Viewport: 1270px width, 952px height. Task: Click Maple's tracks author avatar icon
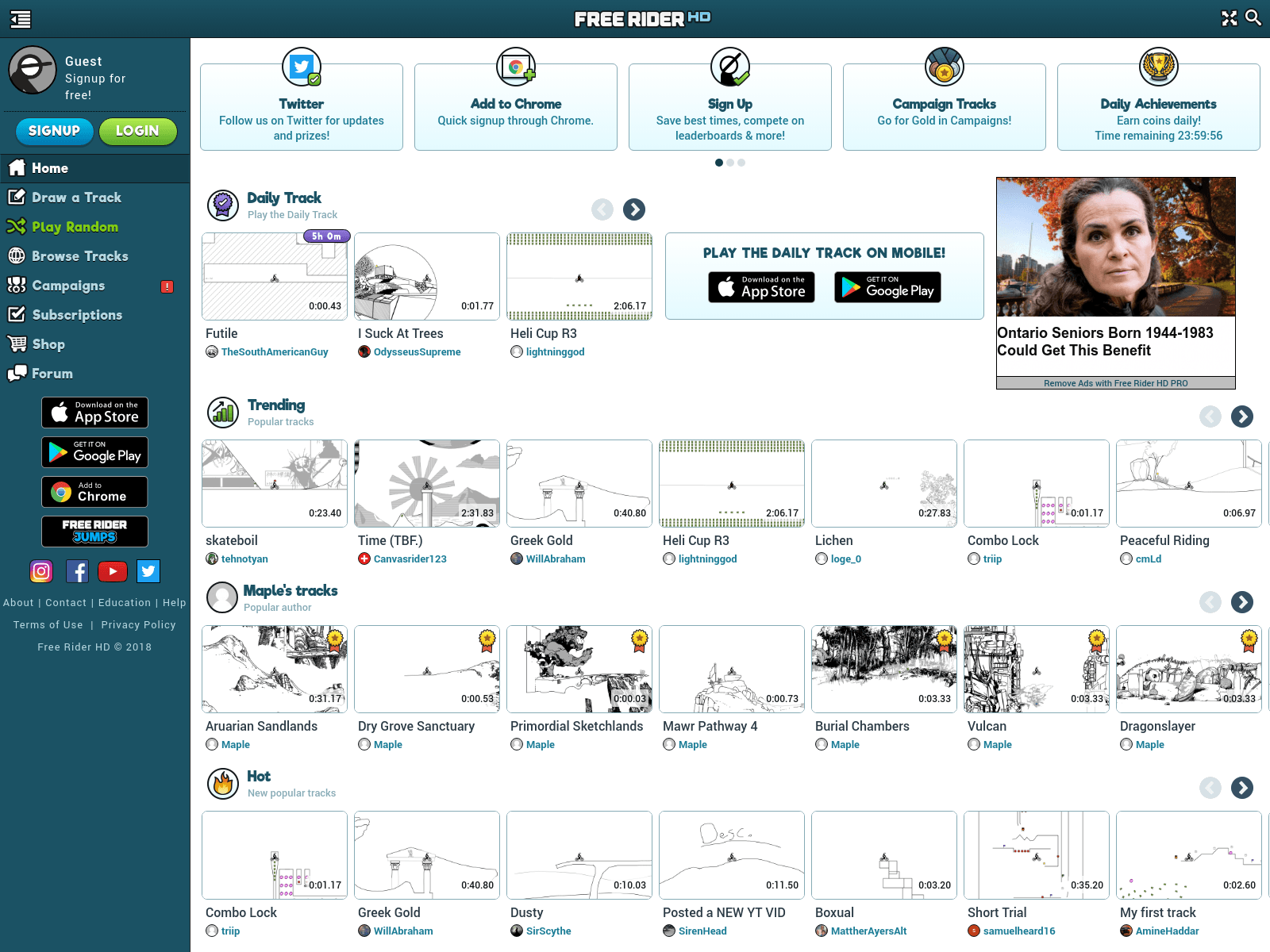[x=222, y=597]
